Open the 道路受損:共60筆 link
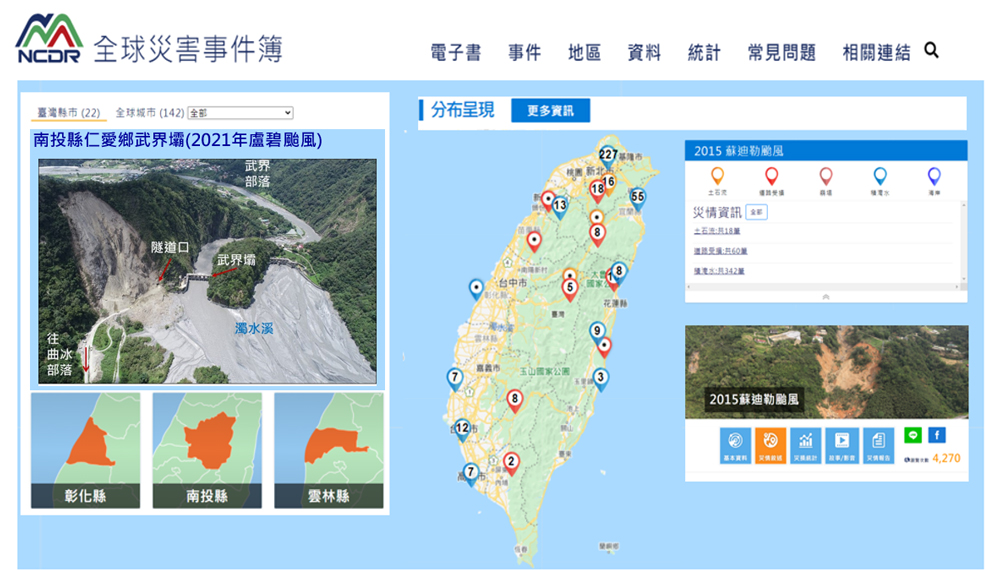Screen dimensions: 1000x570 pyautogui.click(x=721, y=251)
